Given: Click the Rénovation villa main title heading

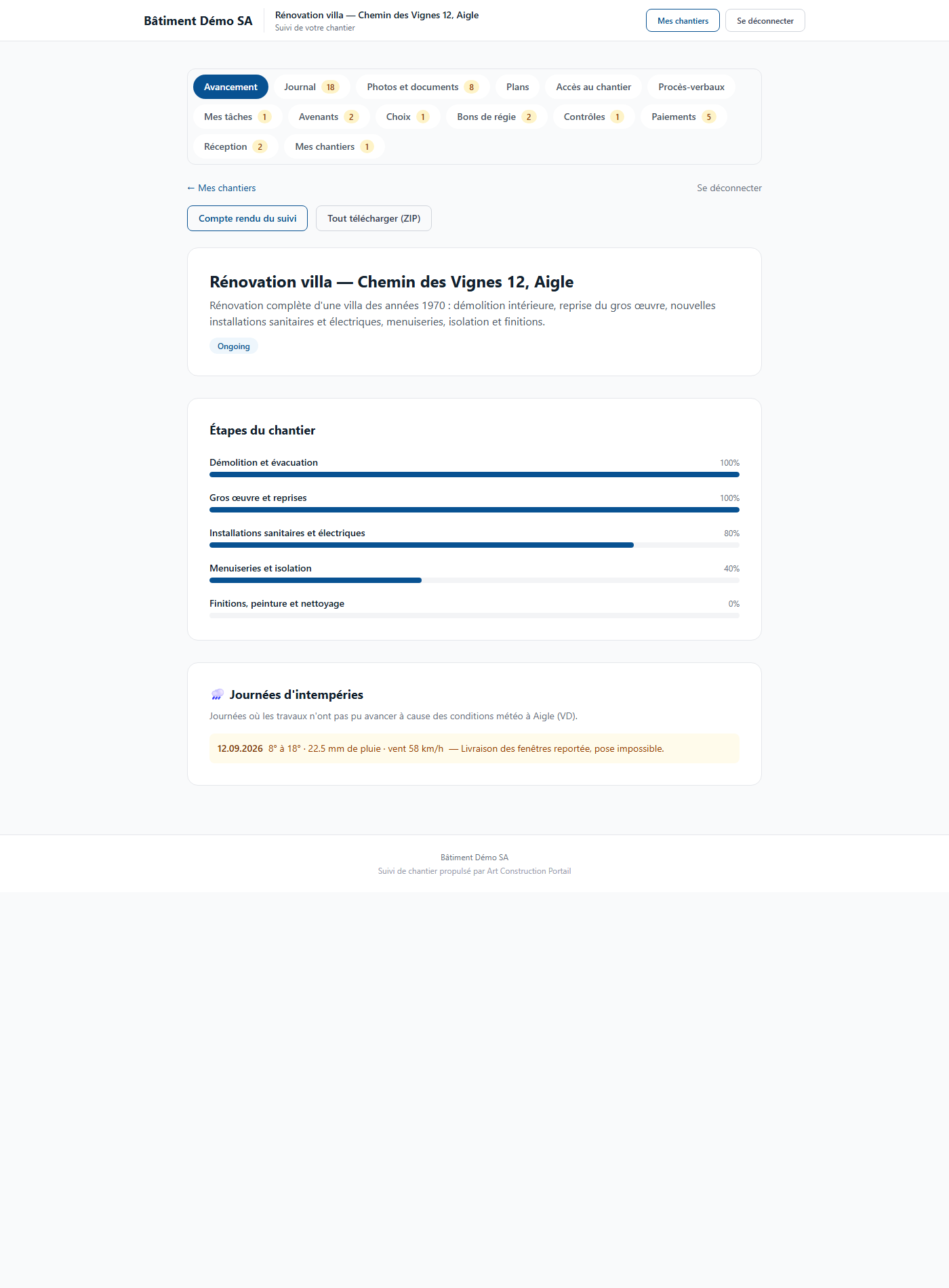Looking at the screenshot, I should pyautogui.click(x=391, y=282).
